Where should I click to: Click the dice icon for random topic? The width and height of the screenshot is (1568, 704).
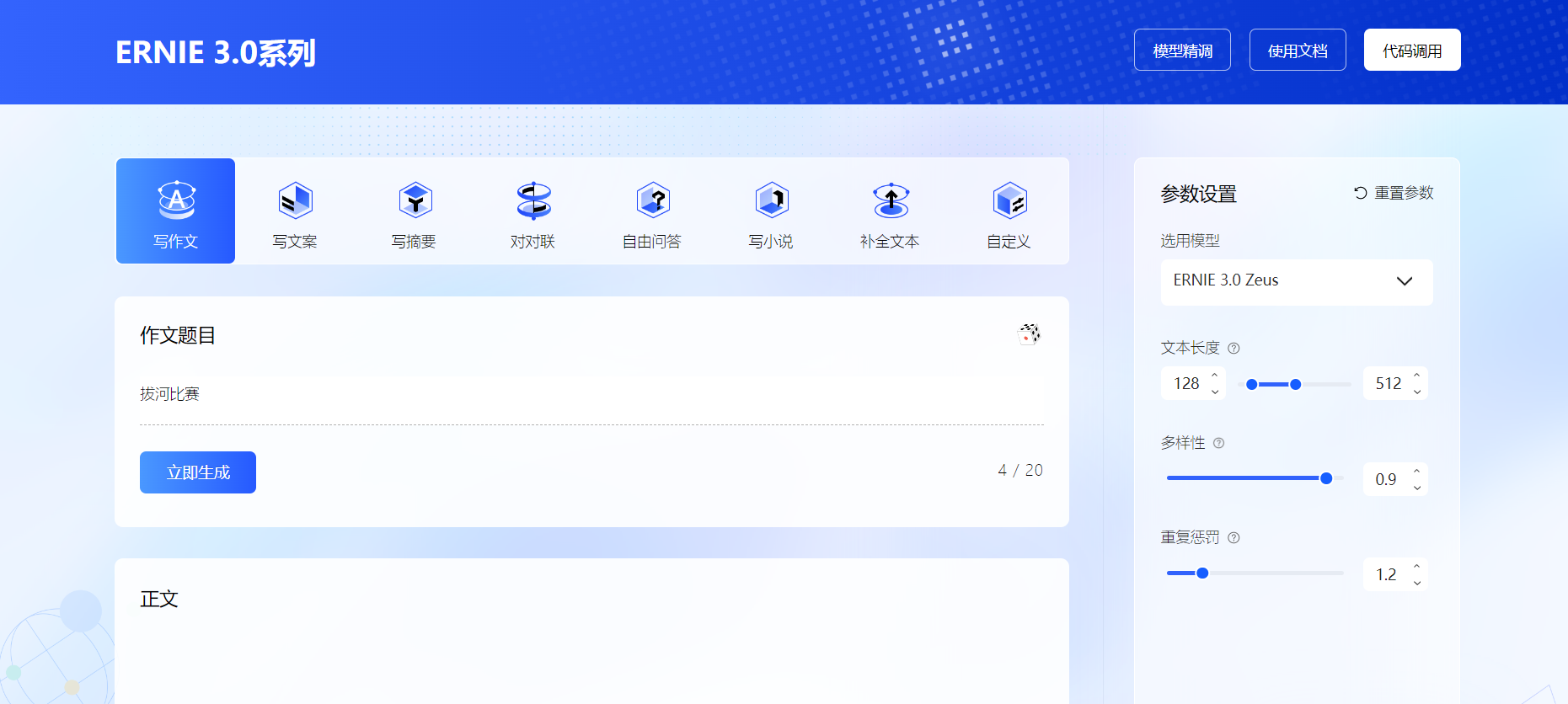1029,334
